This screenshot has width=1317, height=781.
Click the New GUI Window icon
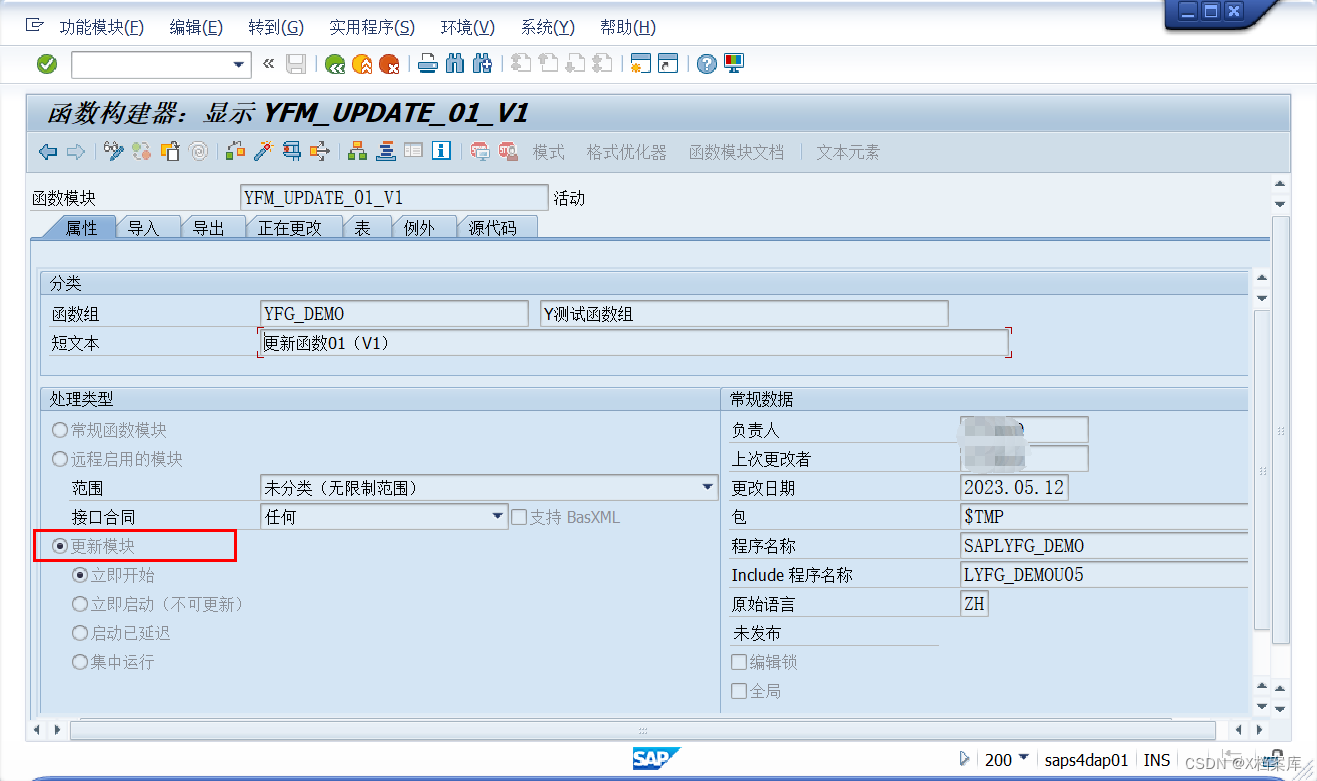tap(640, 64)
